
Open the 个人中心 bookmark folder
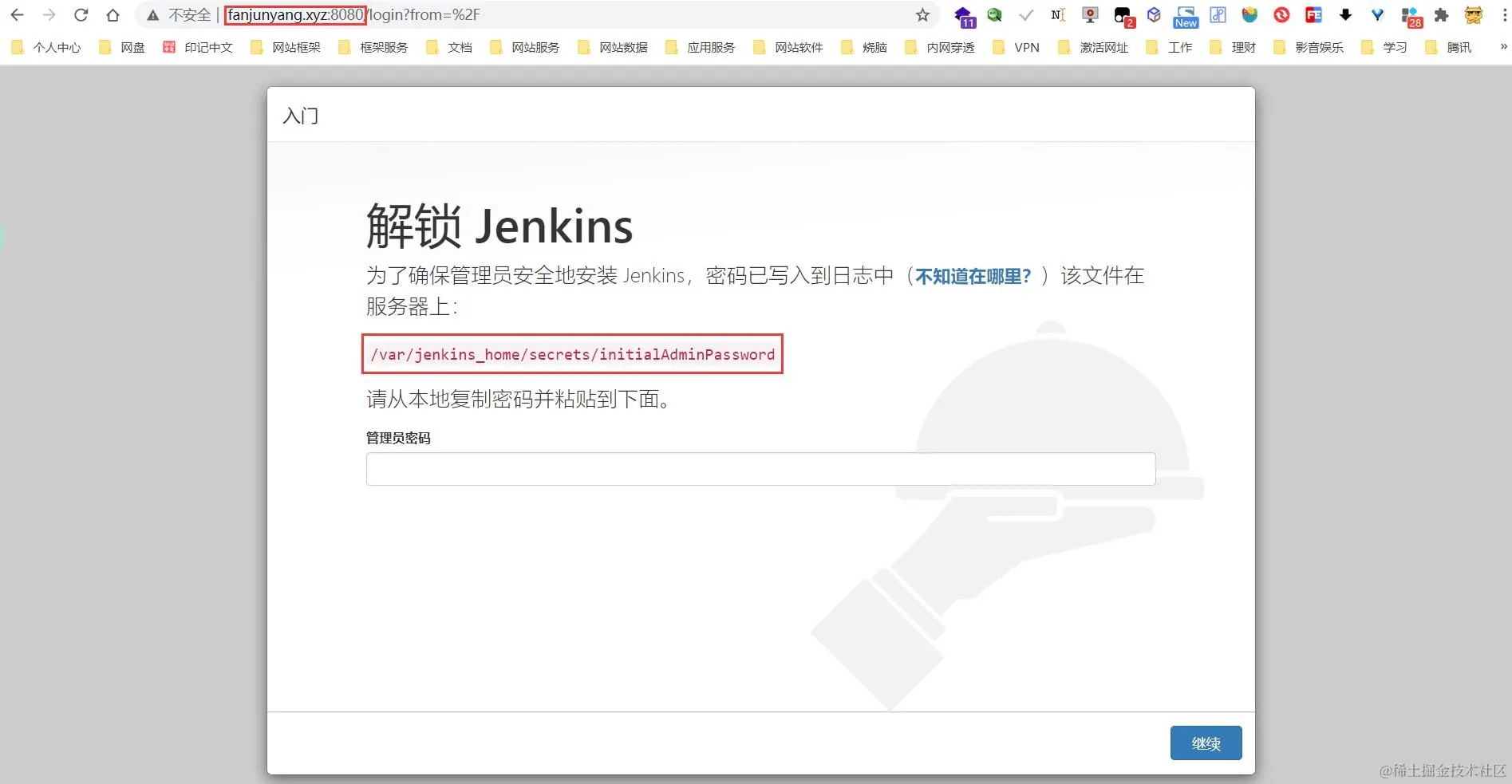(46, 48)
